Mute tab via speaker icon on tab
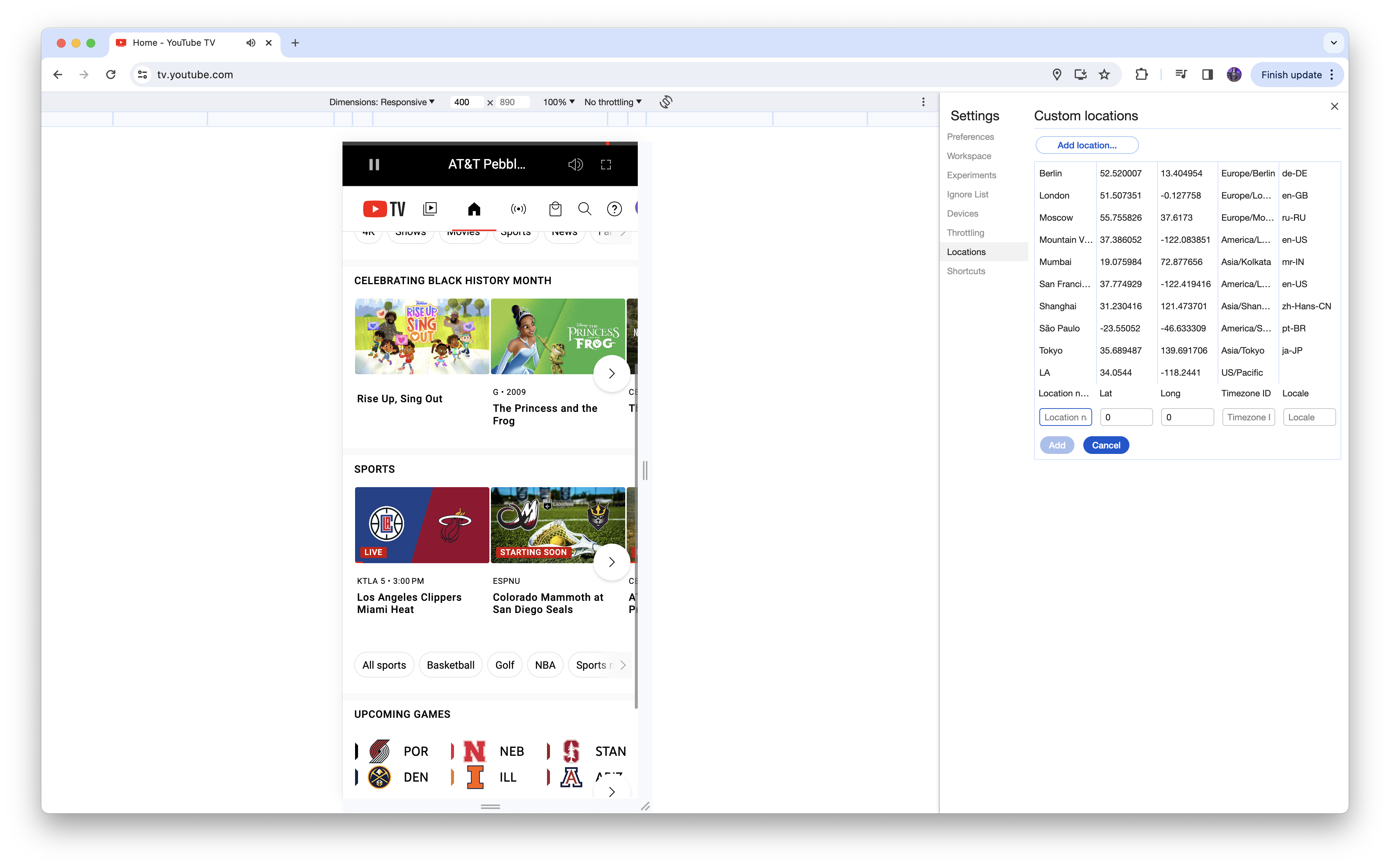The image size is (1390, 868). (250, 42)
